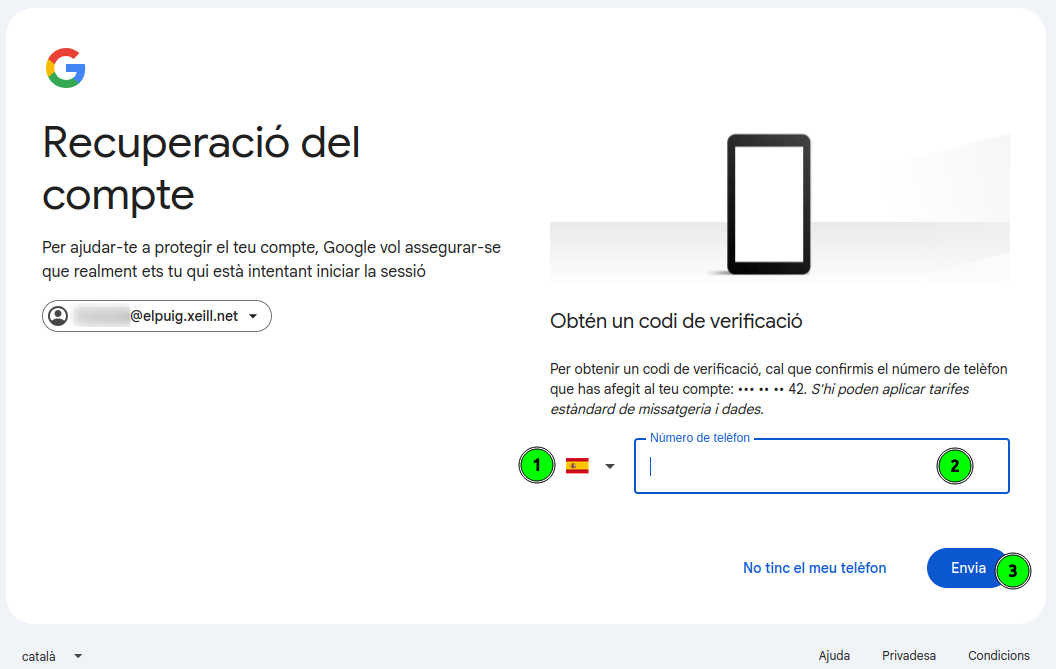Open the account switcher with the @elpuig.xeill.net address
The width and height of the screenshot is (1056, 669).
coord(157,316)
